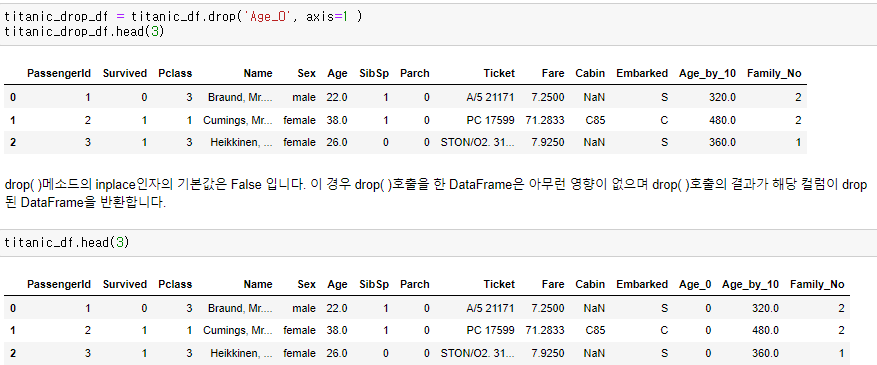
Task: Click Sex header in the table with Age_0
Action: pyautogui.click(x=307, y=285)
